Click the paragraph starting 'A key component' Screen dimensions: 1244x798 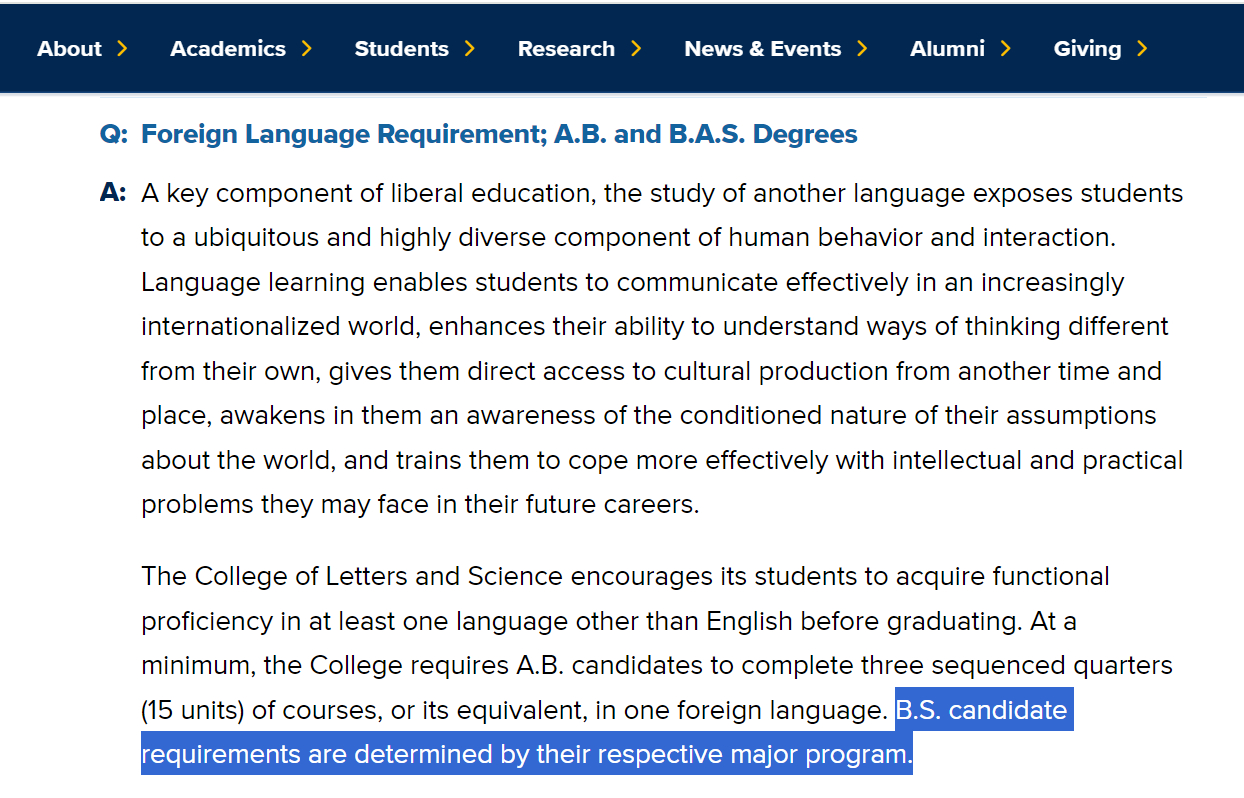coord(662,348)
